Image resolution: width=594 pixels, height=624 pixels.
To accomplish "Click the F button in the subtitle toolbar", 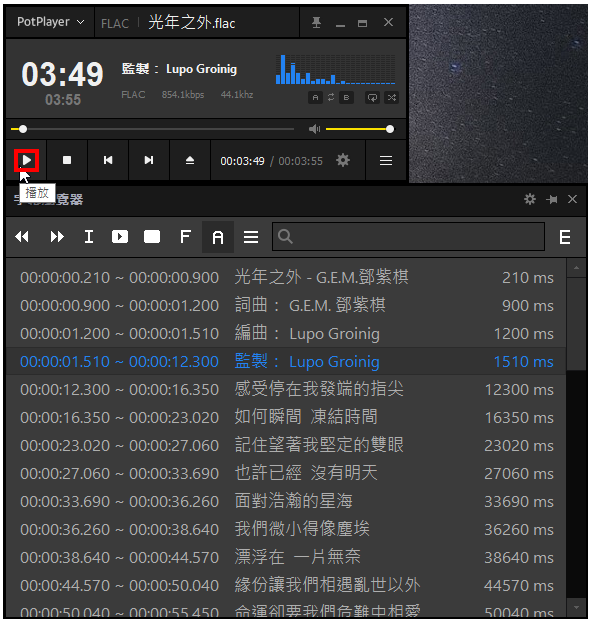I will click(x=185, y=237).
